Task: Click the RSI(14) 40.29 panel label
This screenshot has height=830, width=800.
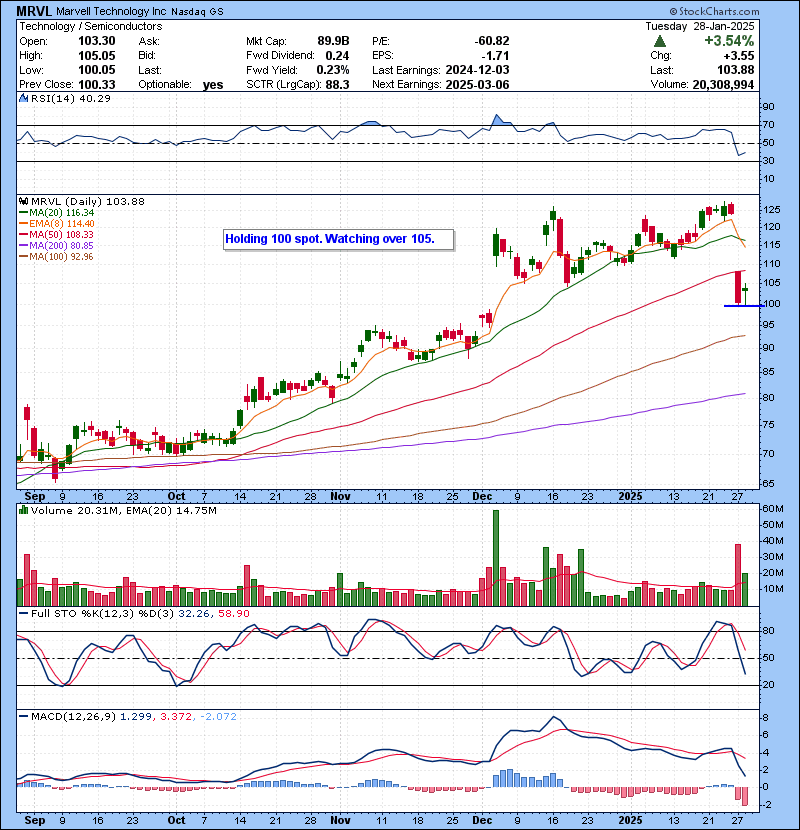Action: coord(71,98)
